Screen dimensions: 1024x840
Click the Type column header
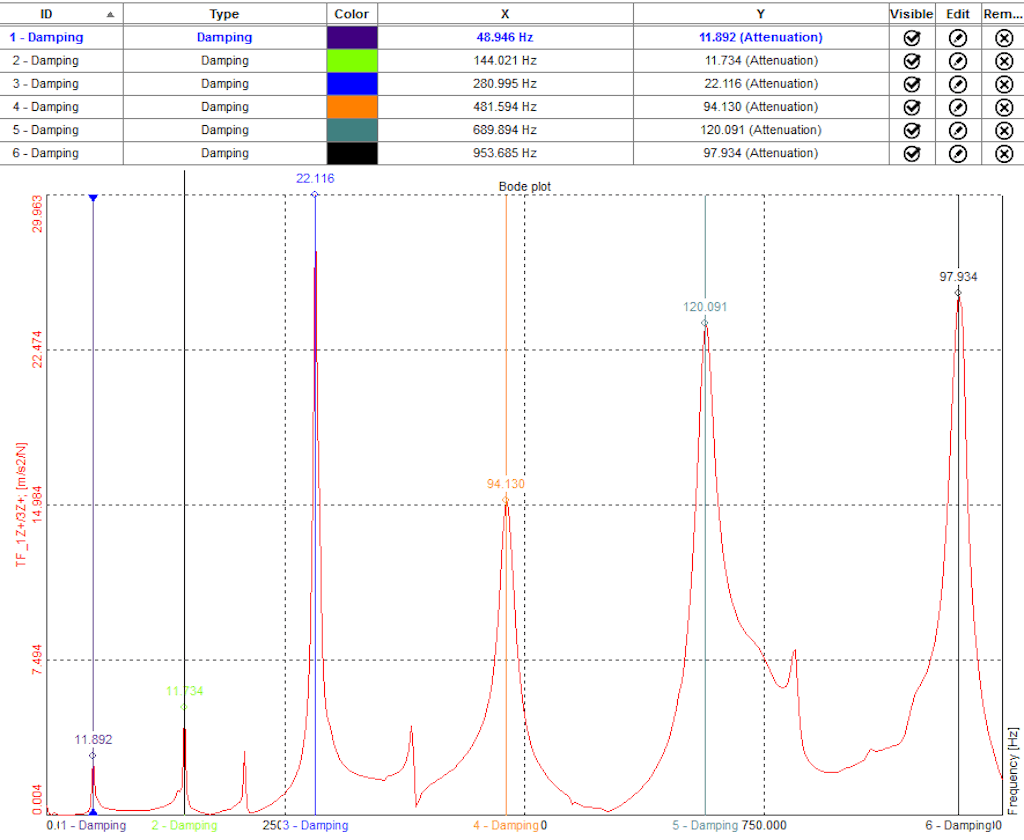click(x=224, y=14)
